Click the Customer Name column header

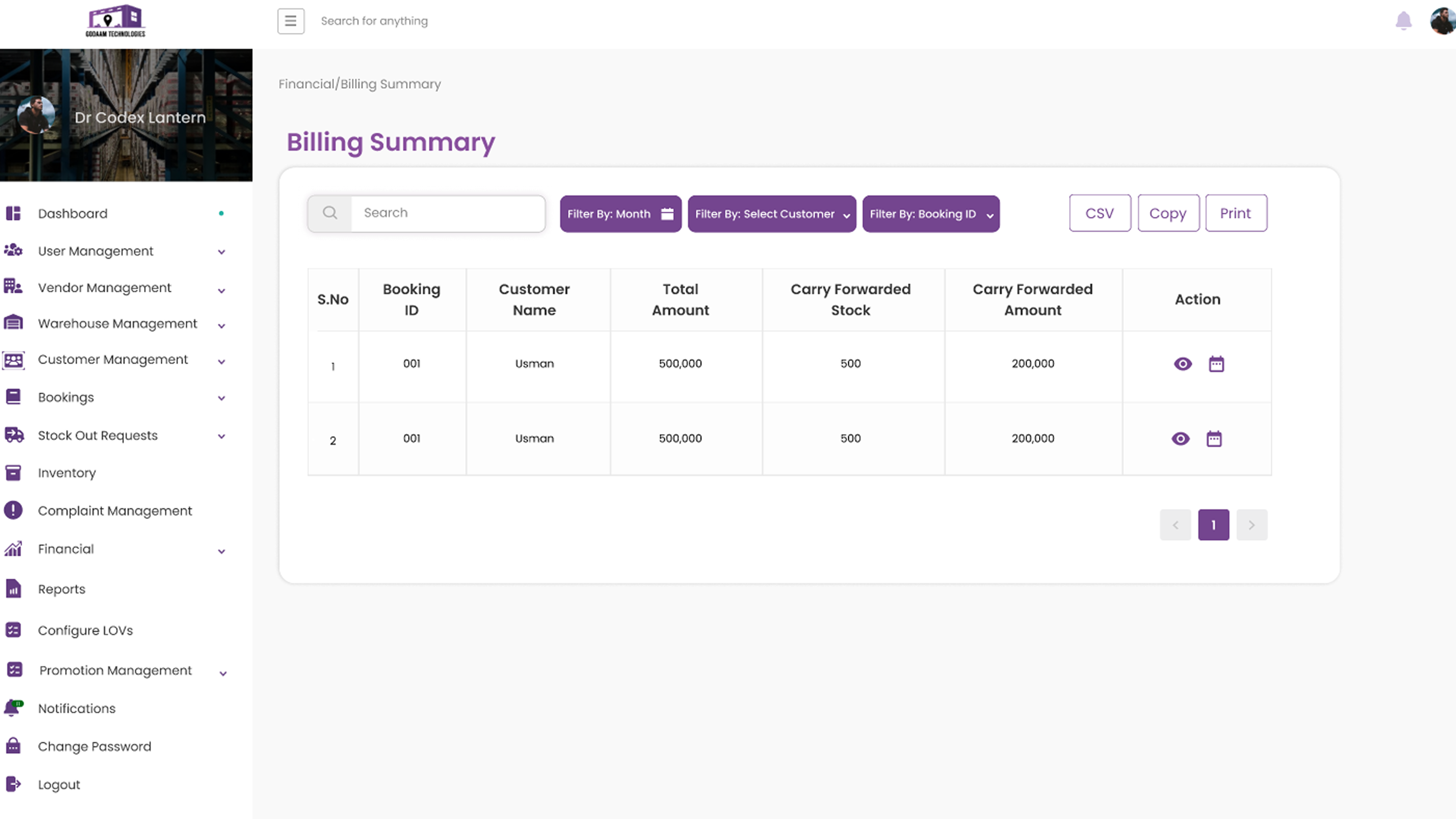534,300
